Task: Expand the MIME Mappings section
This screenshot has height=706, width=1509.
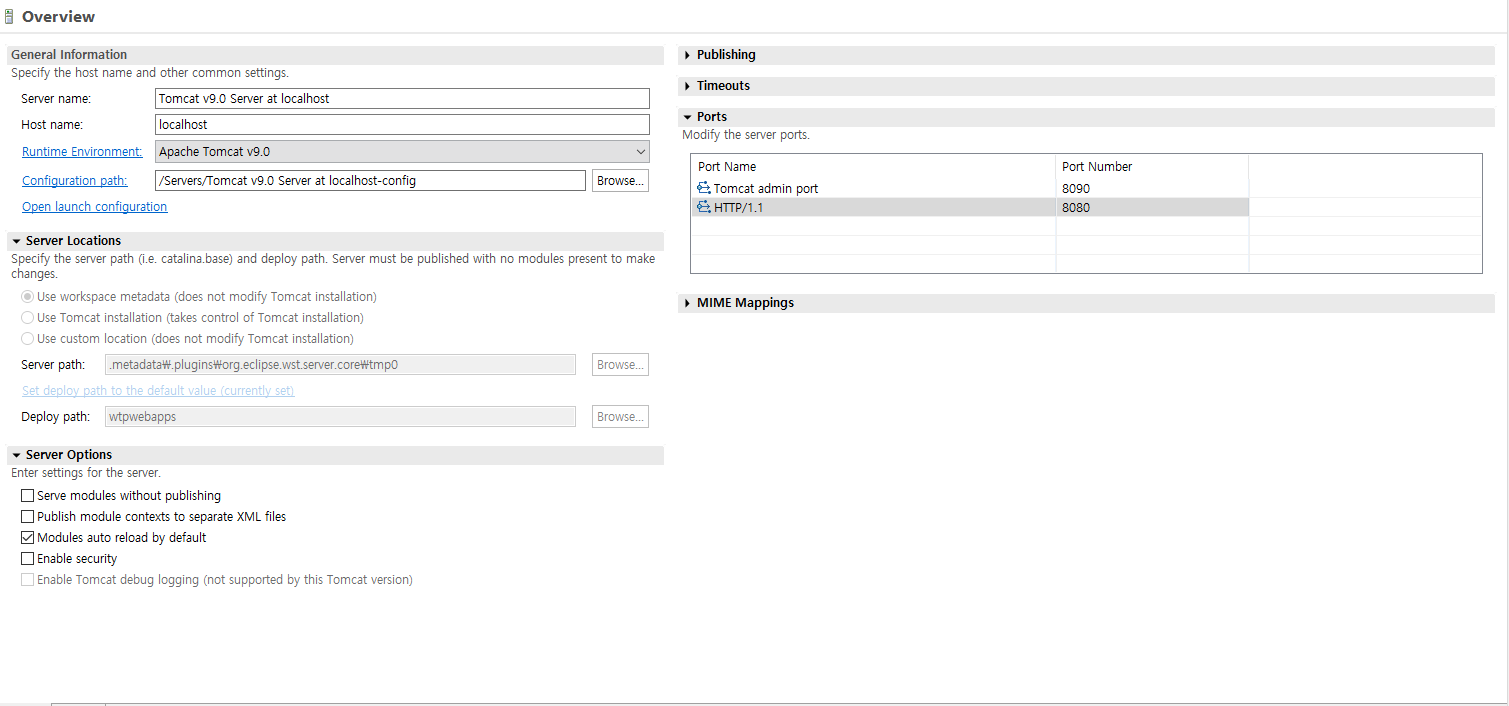Action: 688,303
